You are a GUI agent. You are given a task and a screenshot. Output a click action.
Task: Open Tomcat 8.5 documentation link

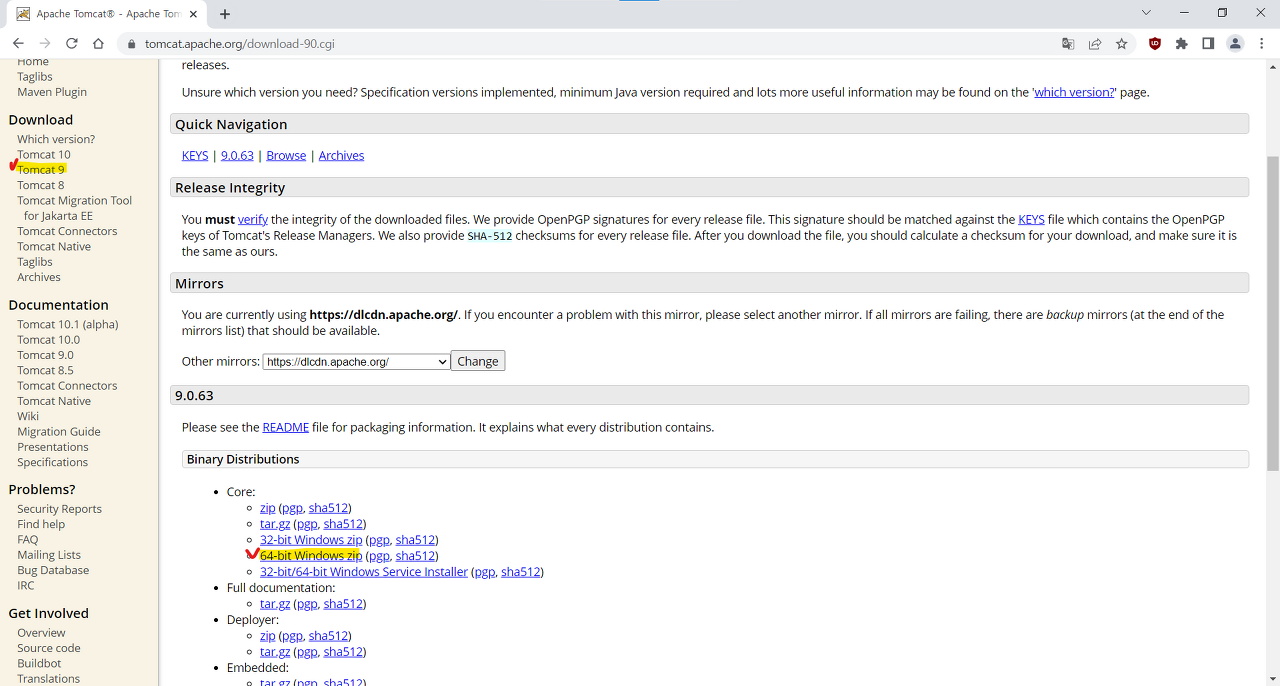(45, 370)
